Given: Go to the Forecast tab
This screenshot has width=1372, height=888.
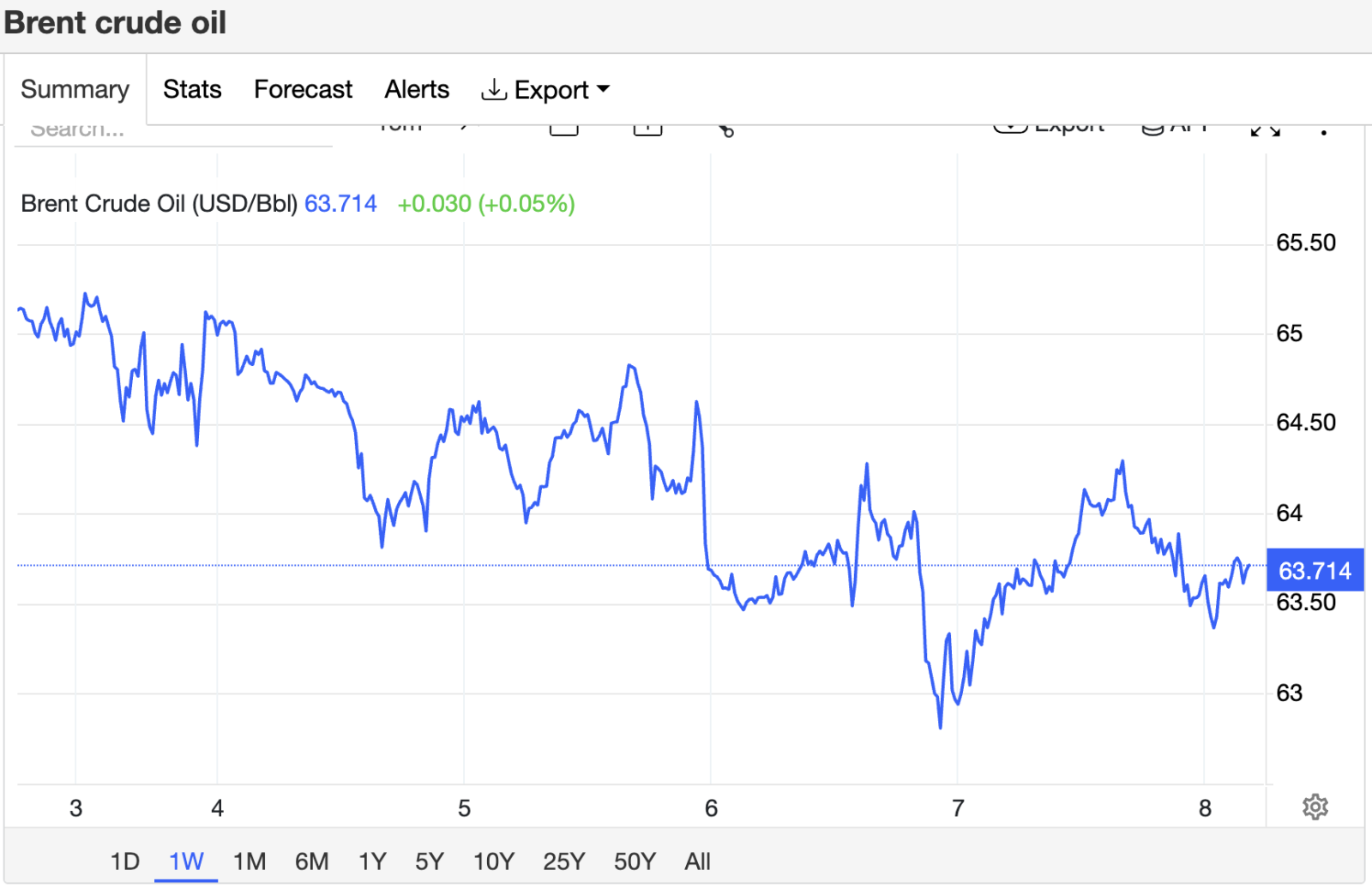Looking at the screenshot, I should pos(303,89).
